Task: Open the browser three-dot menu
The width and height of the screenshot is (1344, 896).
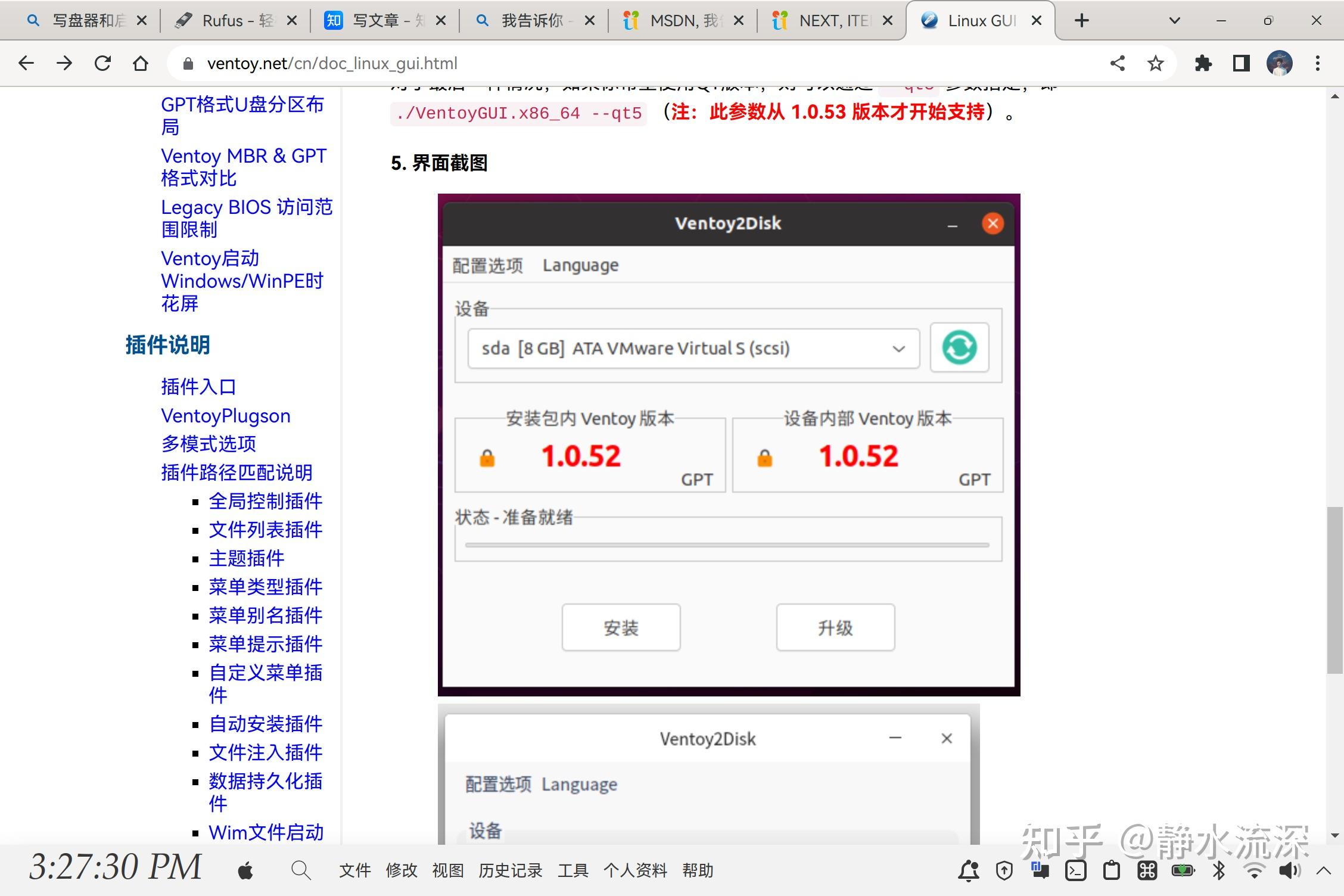Action: tap(1318, 63)
